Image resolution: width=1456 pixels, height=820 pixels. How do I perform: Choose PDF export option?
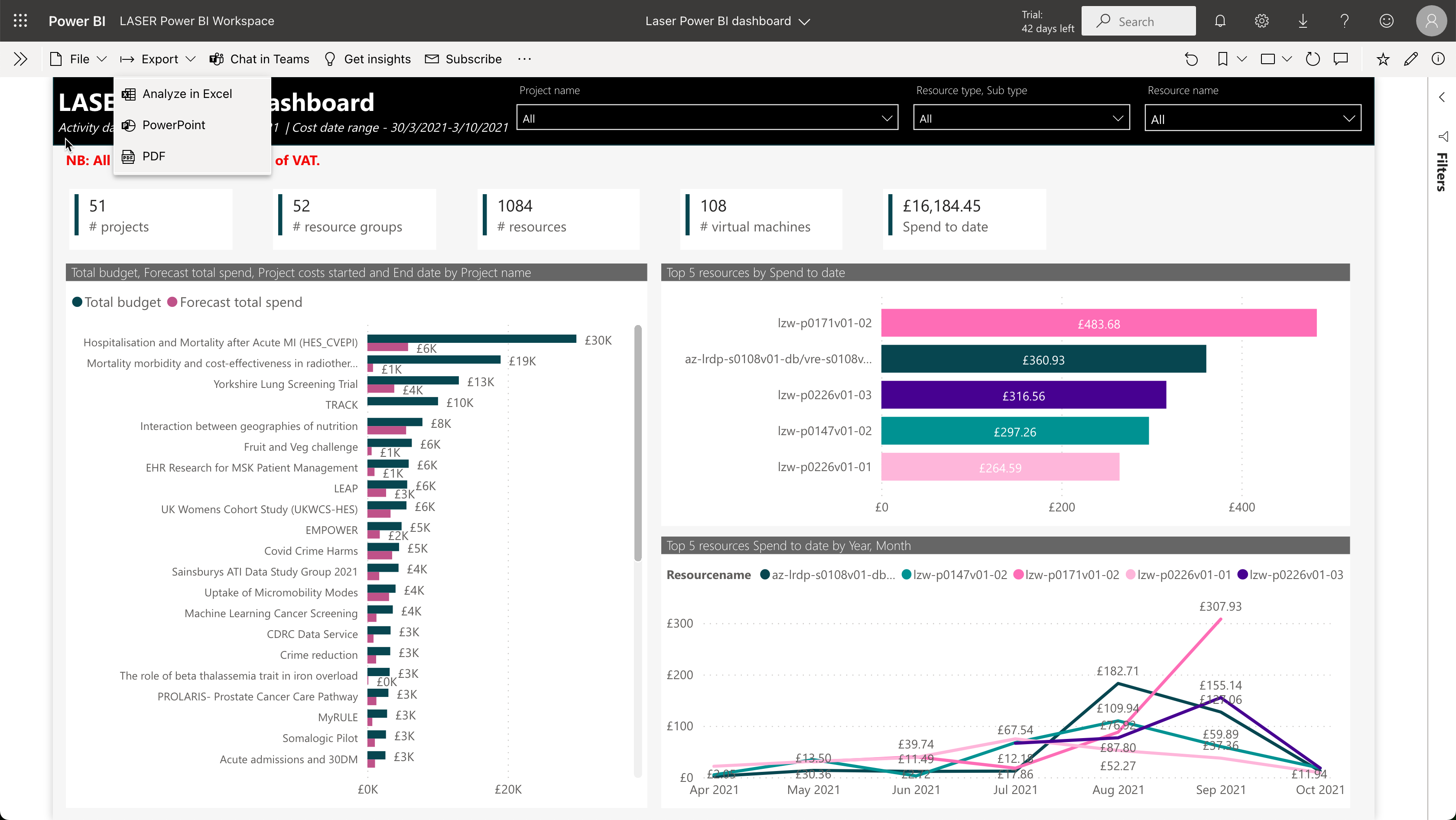(x=192, y=156)
